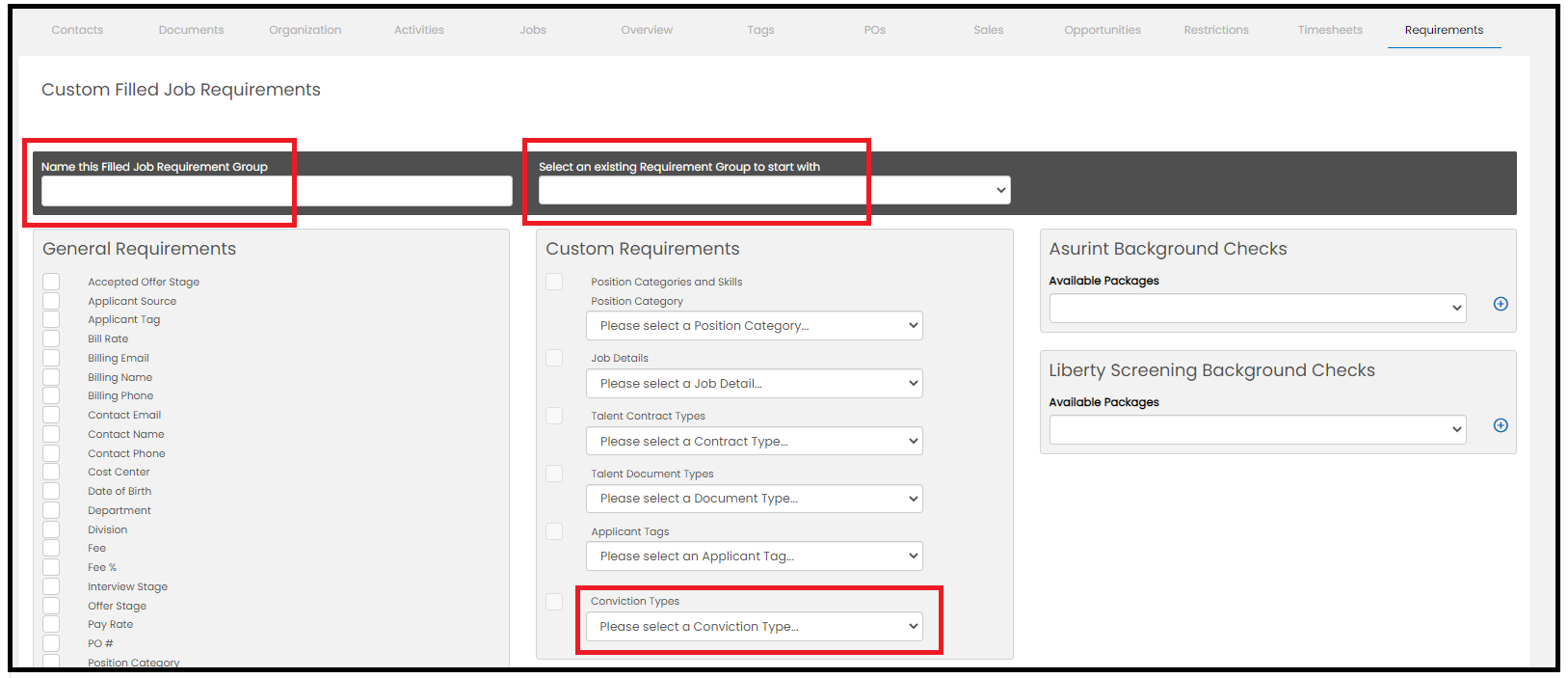The width and height of the screenshot is (1568, 678).
Task: Enable the Applicant Source requirement
Action: (x=51, y=301)
